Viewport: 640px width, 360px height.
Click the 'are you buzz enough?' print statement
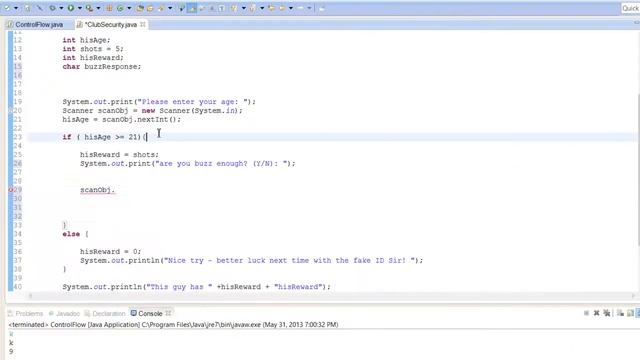[187, 164]
